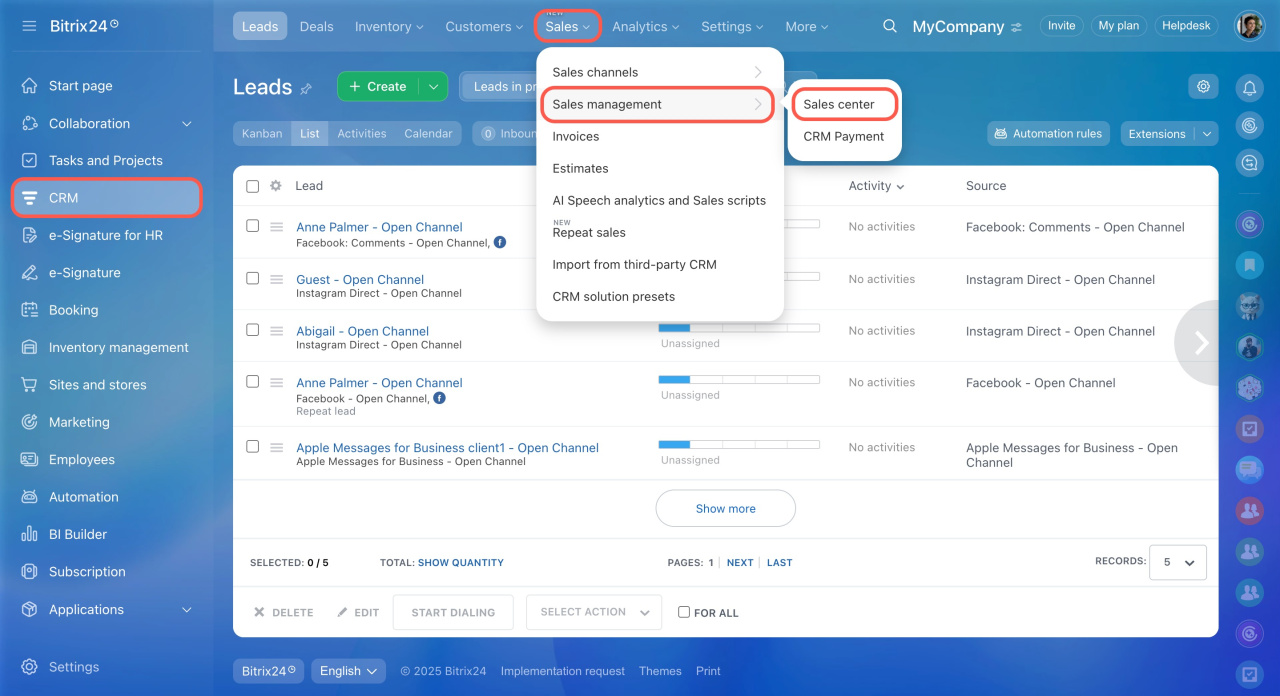
Task: Open the Create button dropdown arrow
Action: [433, 86]
